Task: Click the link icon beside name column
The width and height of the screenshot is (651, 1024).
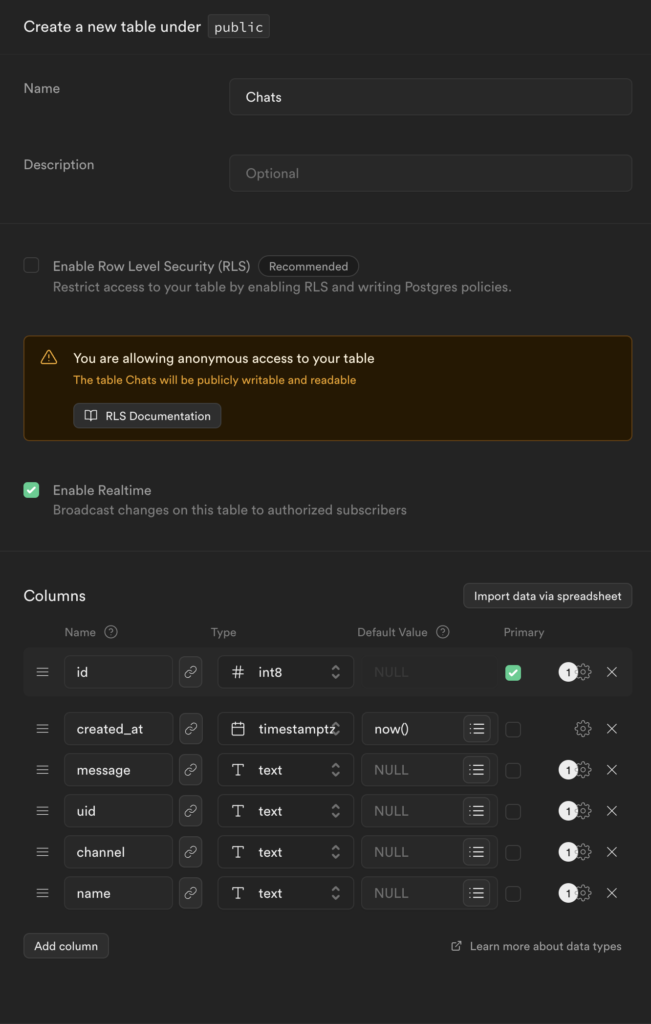Action: click(191, 893)
